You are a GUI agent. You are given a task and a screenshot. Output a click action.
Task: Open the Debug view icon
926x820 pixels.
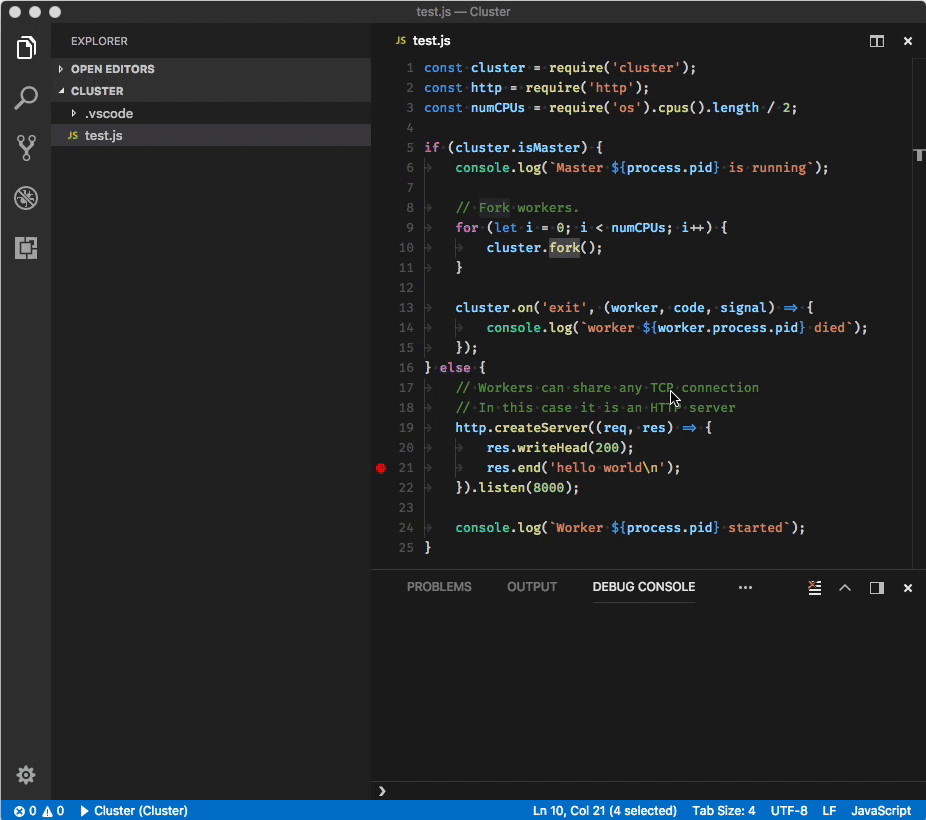[x=25, y=198]
